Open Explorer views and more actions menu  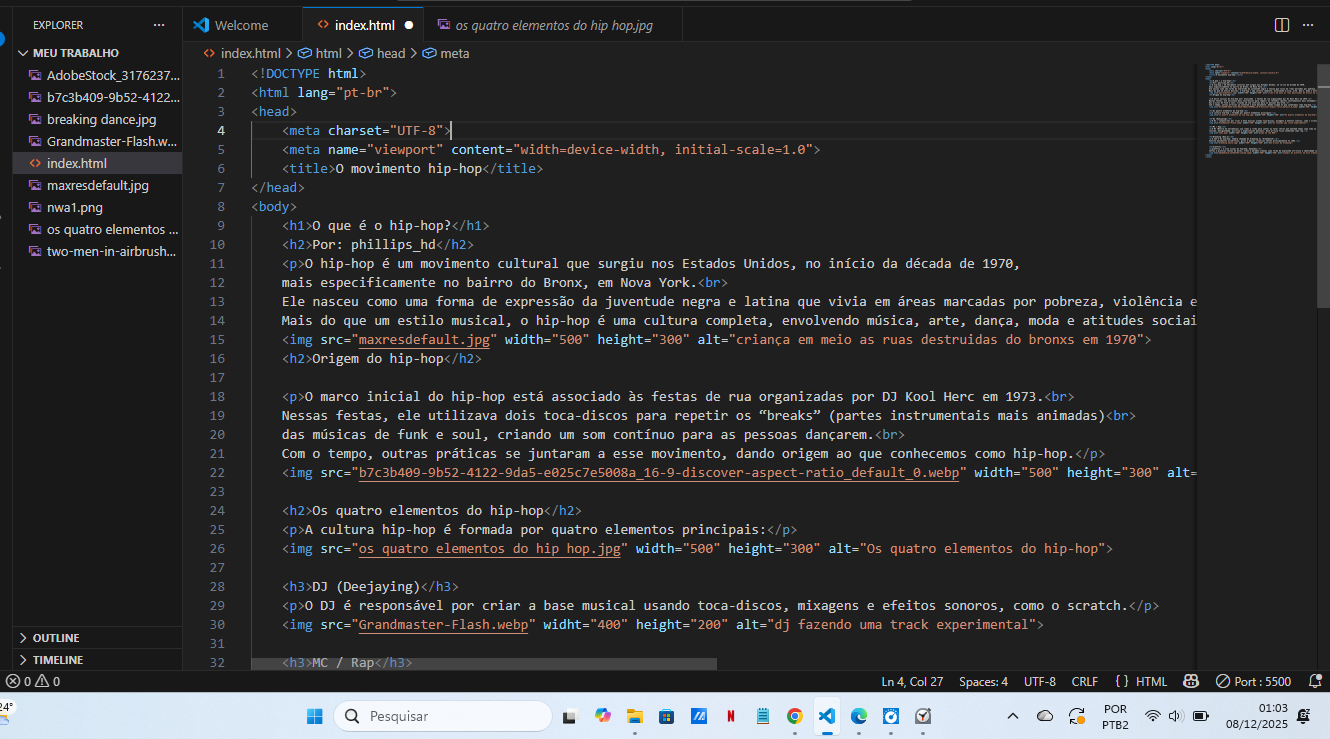click(159, 25)
